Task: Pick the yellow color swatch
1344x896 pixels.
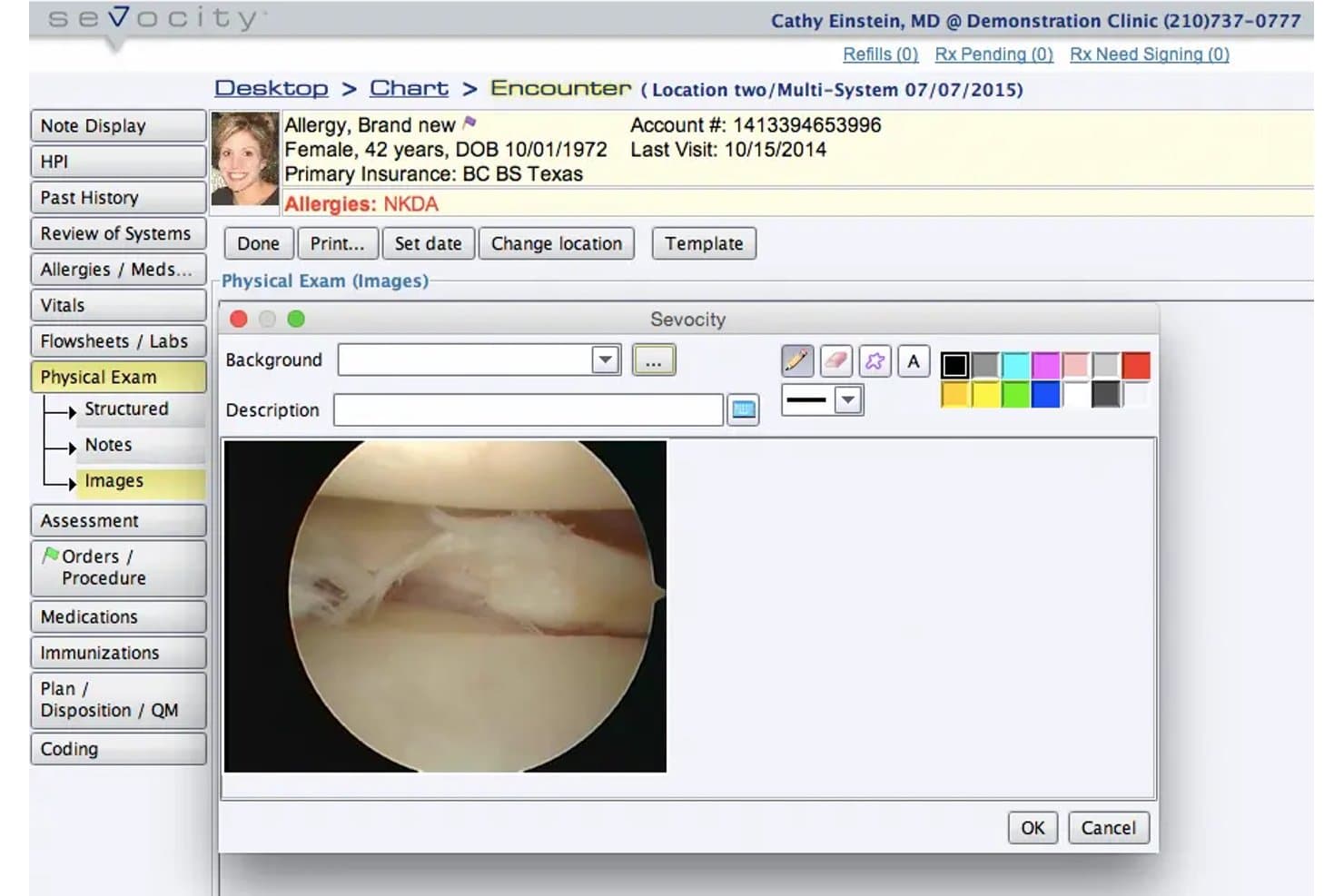Action: tap(985, 395)
